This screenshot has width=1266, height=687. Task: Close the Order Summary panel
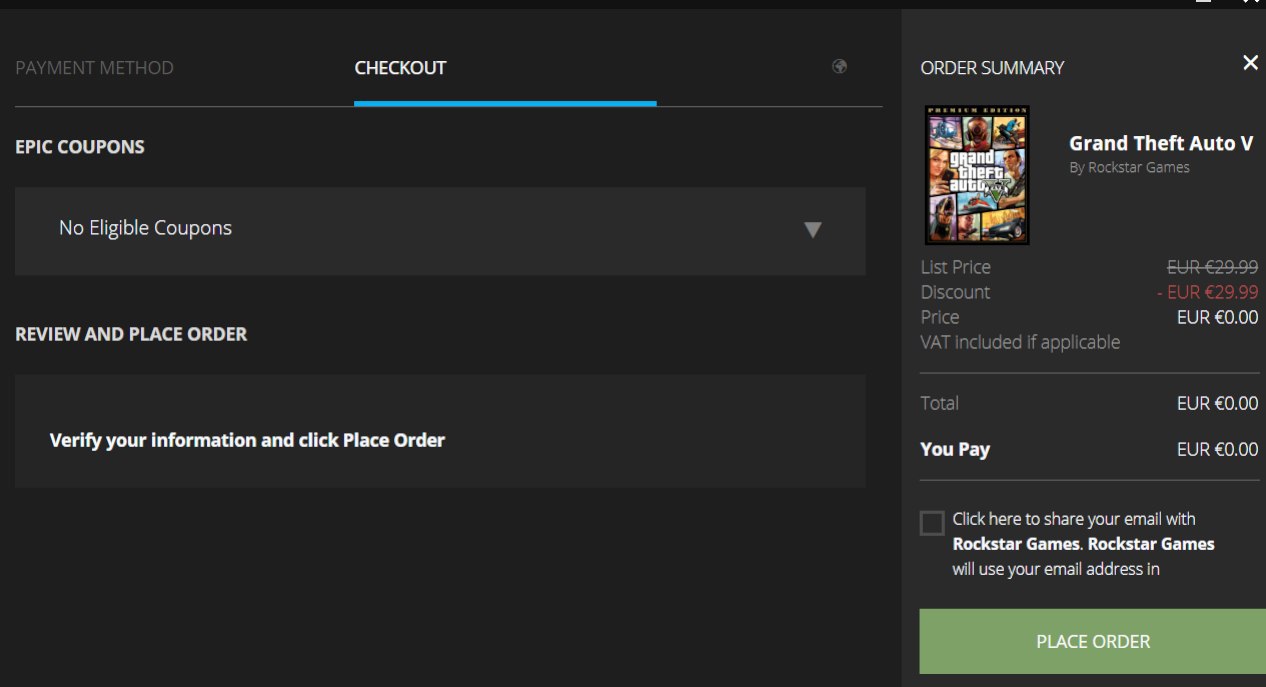(x=1250, y=63)
